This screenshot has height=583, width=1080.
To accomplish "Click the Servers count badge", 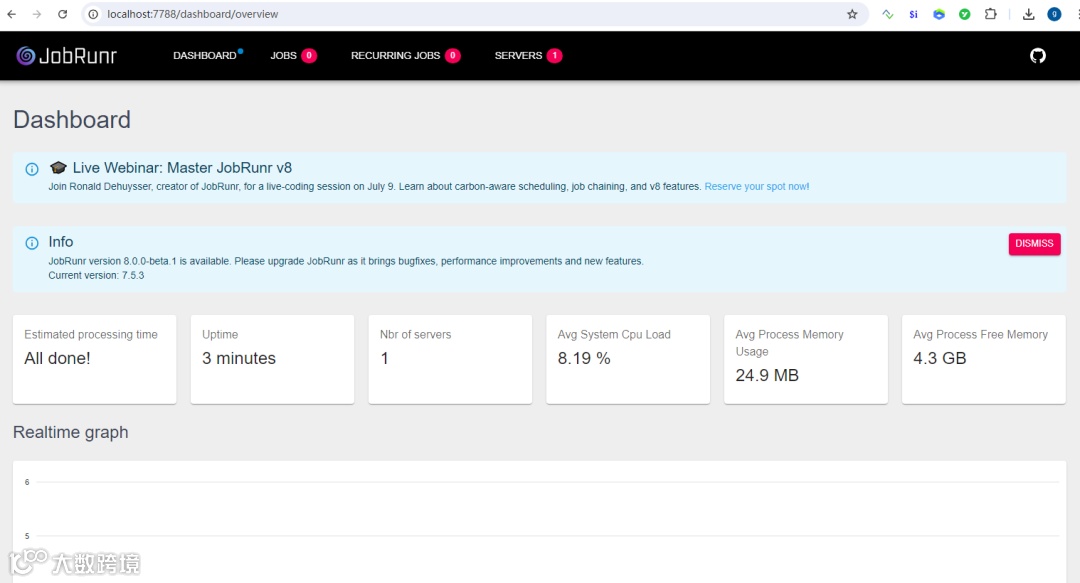I will pyautogui.click(x=554, y=56).
